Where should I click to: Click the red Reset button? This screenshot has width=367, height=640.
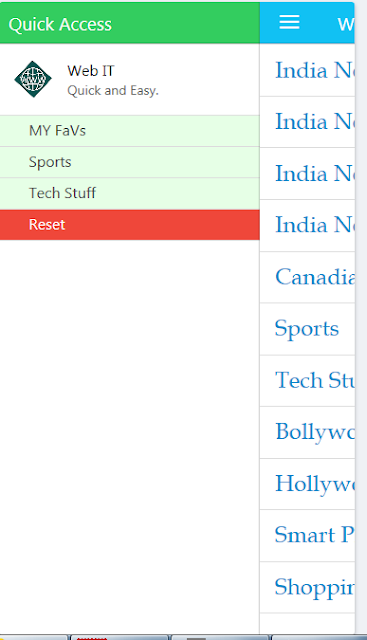129,224
